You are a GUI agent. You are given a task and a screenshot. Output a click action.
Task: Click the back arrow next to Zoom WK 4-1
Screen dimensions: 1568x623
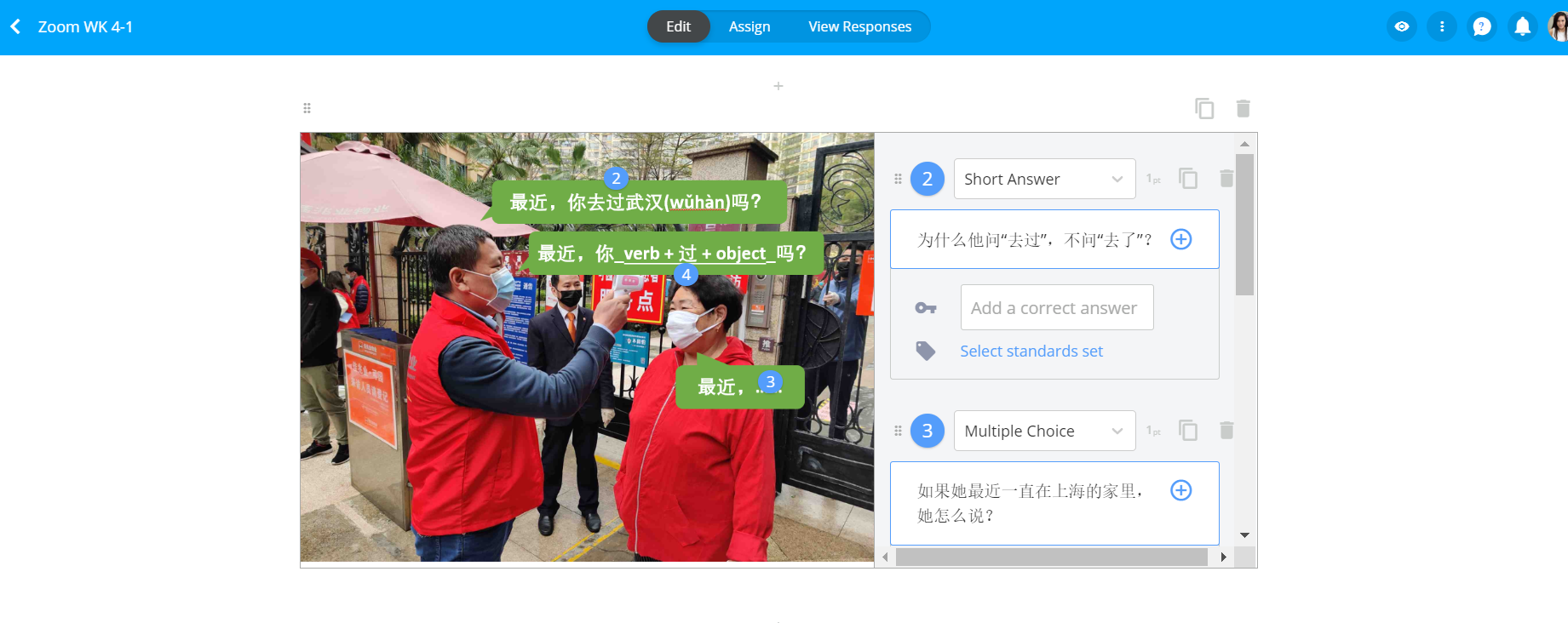(15, 27)
